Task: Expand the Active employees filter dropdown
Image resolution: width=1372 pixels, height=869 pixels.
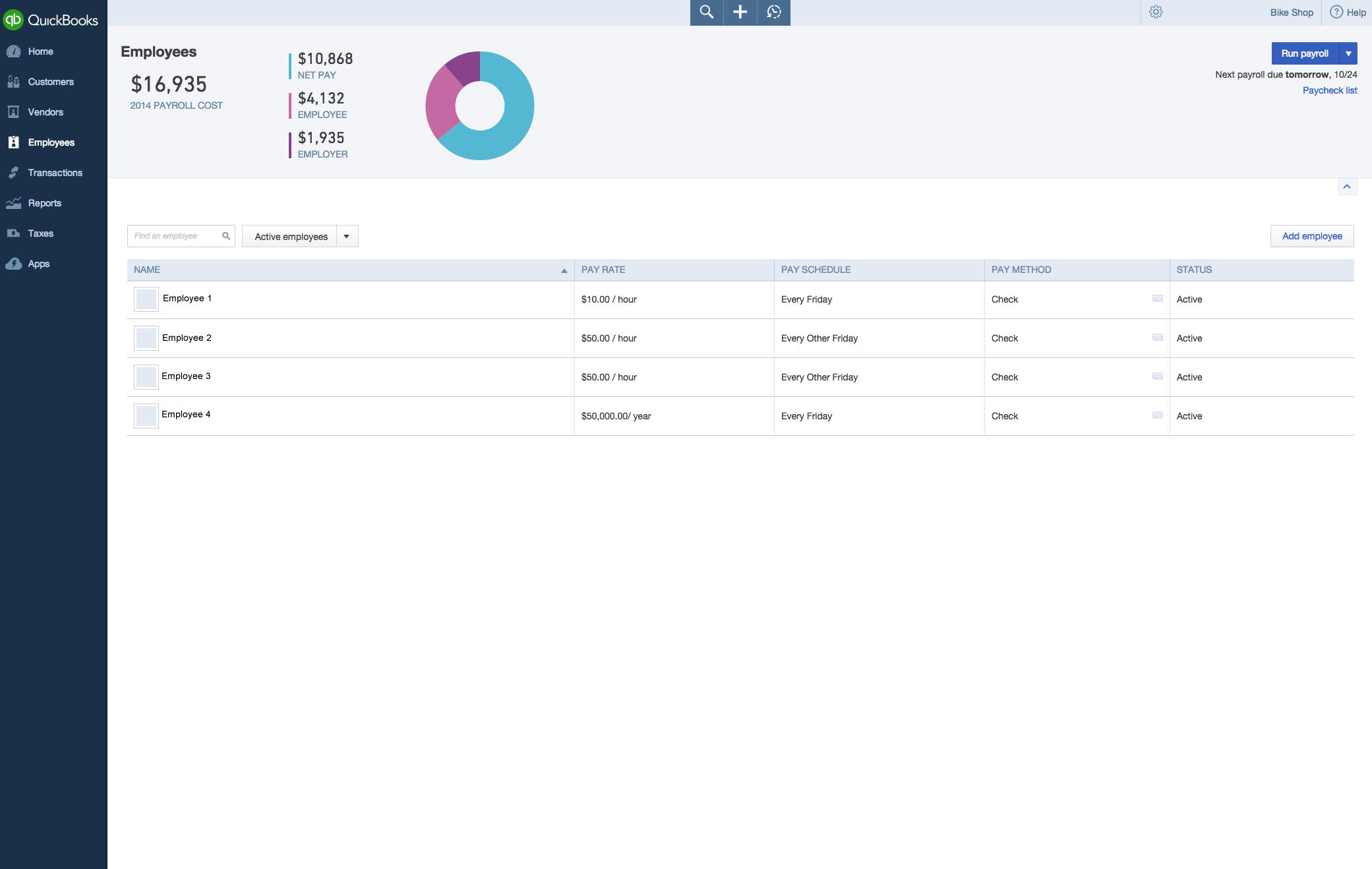Action: click(347, 237)
